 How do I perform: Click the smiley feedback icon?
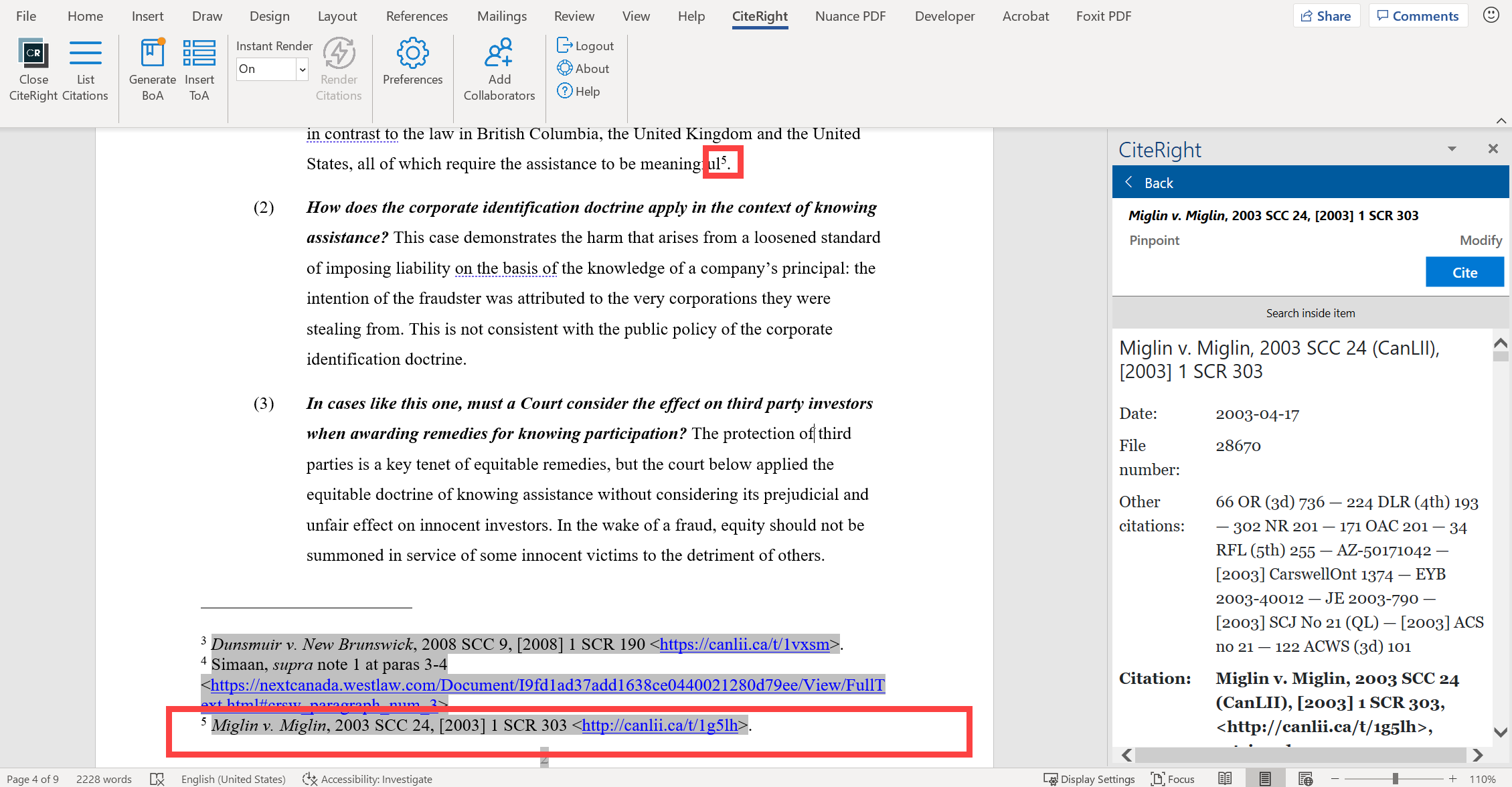(1491, 15)
